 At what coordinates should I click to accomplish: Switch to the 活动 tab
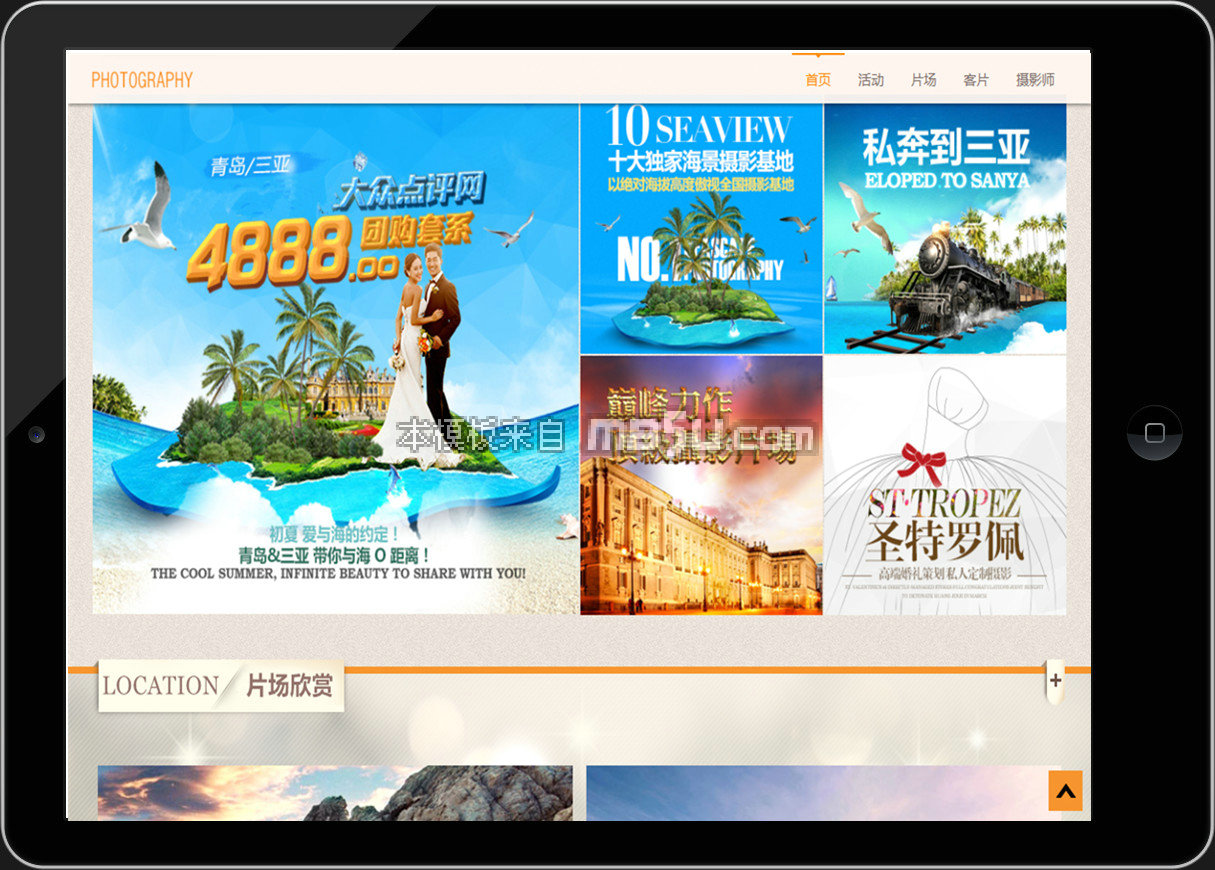pyautogui.click(x=870, y=80)
